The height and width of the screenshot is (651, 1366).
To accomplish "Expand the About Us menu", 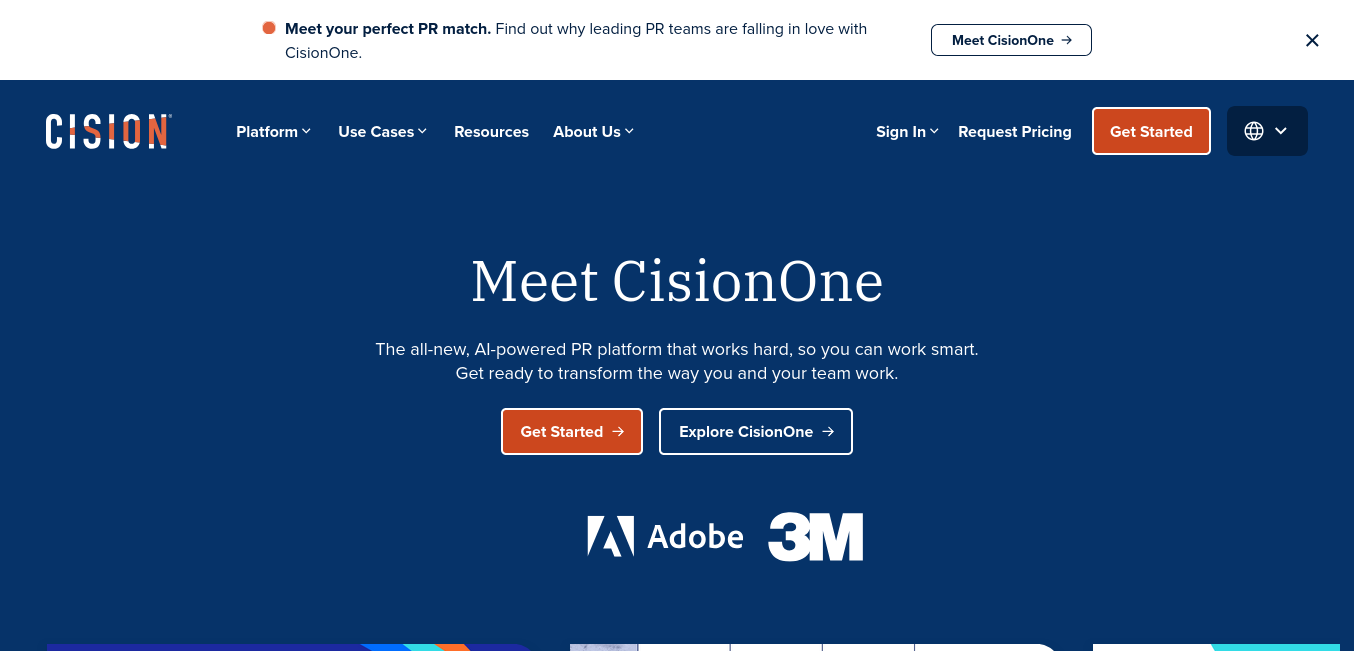I will [x=594, y=131].
